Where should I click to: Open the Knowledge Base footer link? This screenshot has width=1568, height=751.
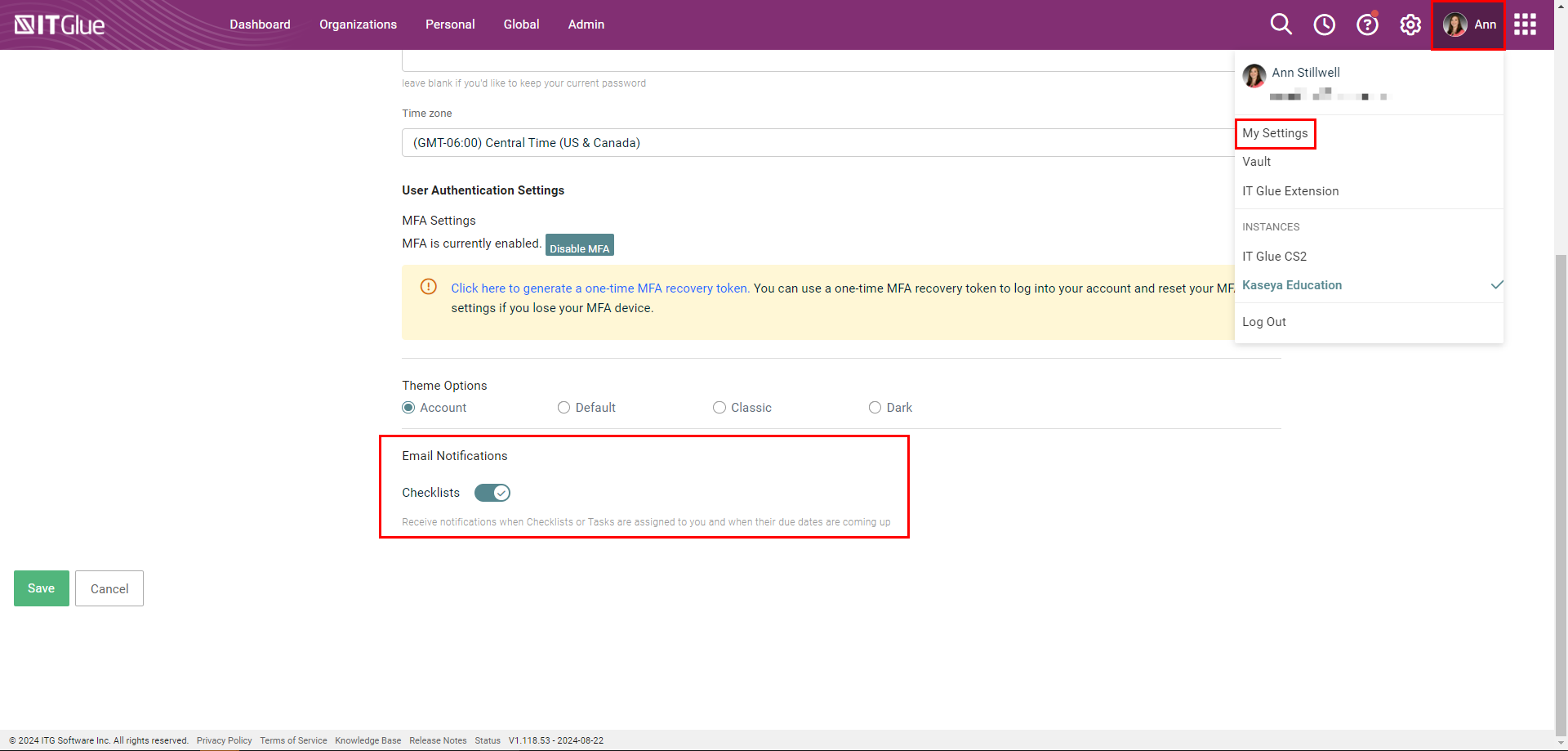367,740
